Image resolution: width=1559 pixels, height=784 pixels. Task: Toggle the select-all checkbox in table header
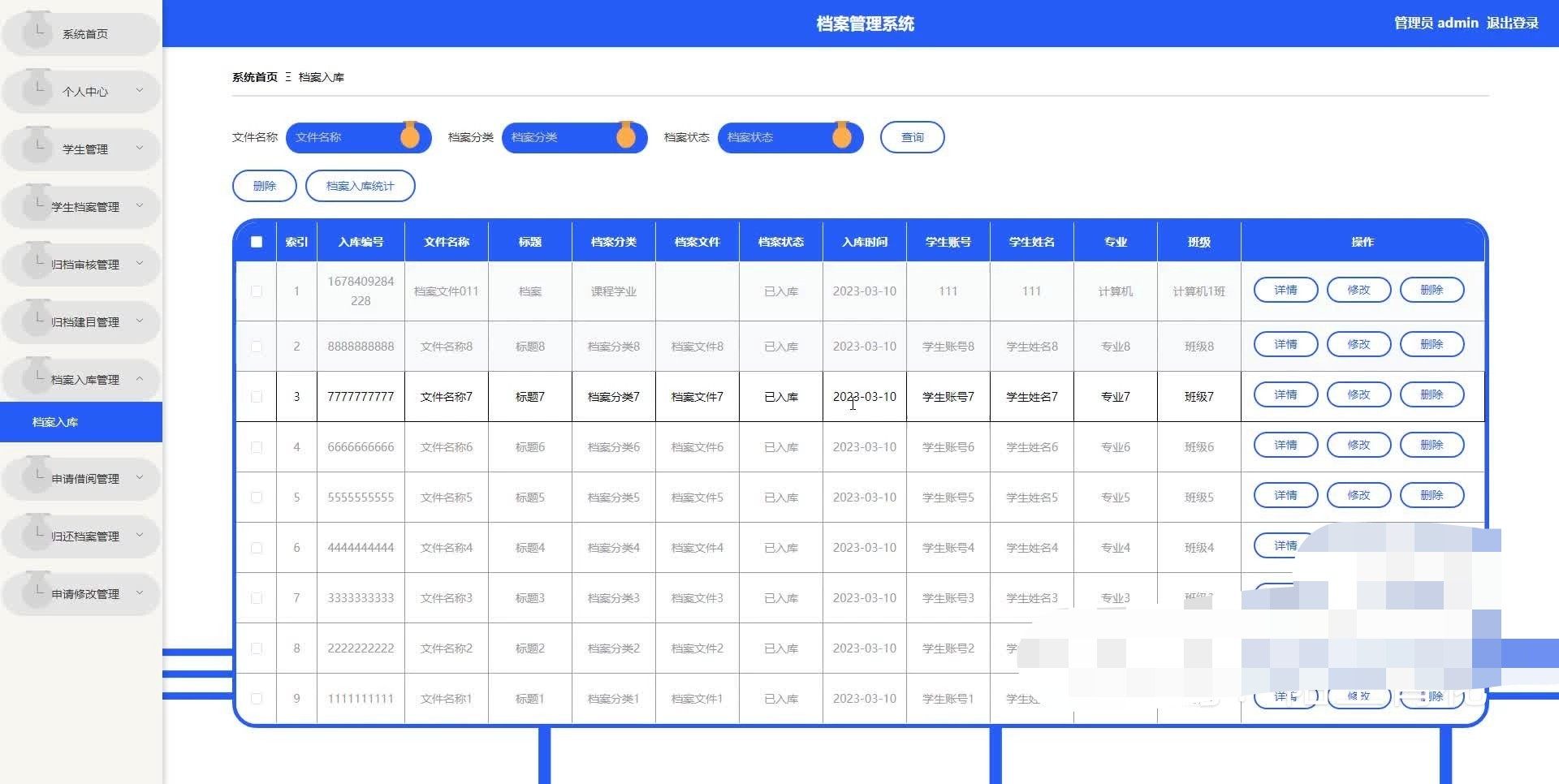[x=257, y=242]
